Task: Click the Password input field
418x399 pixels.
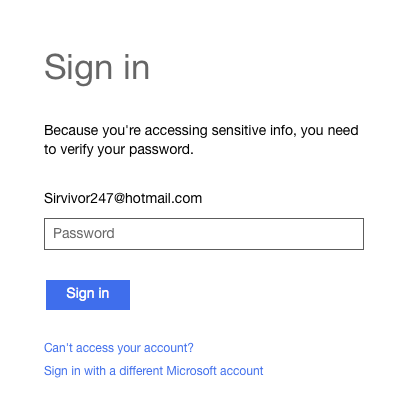Action: 204,234
